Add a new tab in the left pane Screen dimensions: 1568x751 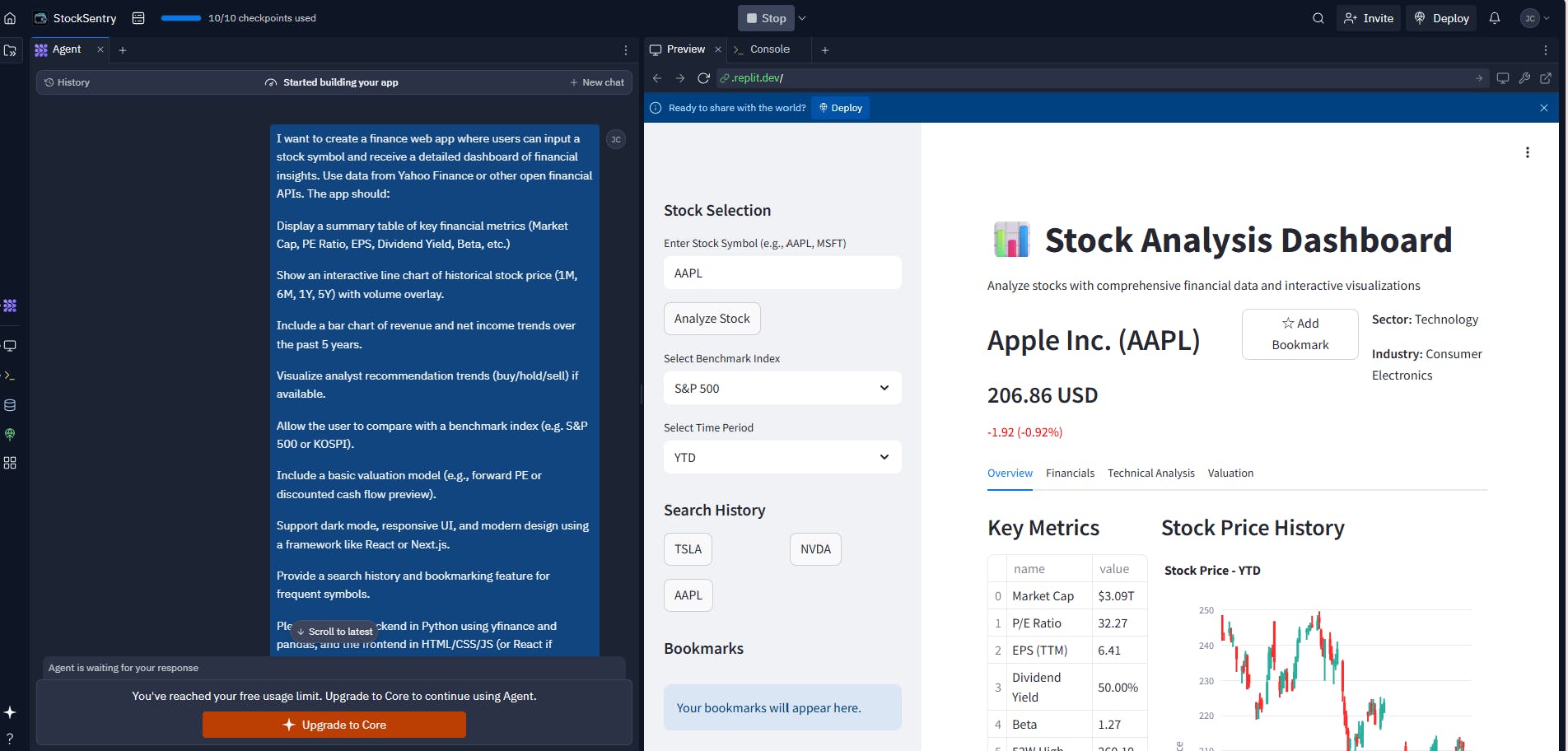pyautogui.click(x=123, y=50)
